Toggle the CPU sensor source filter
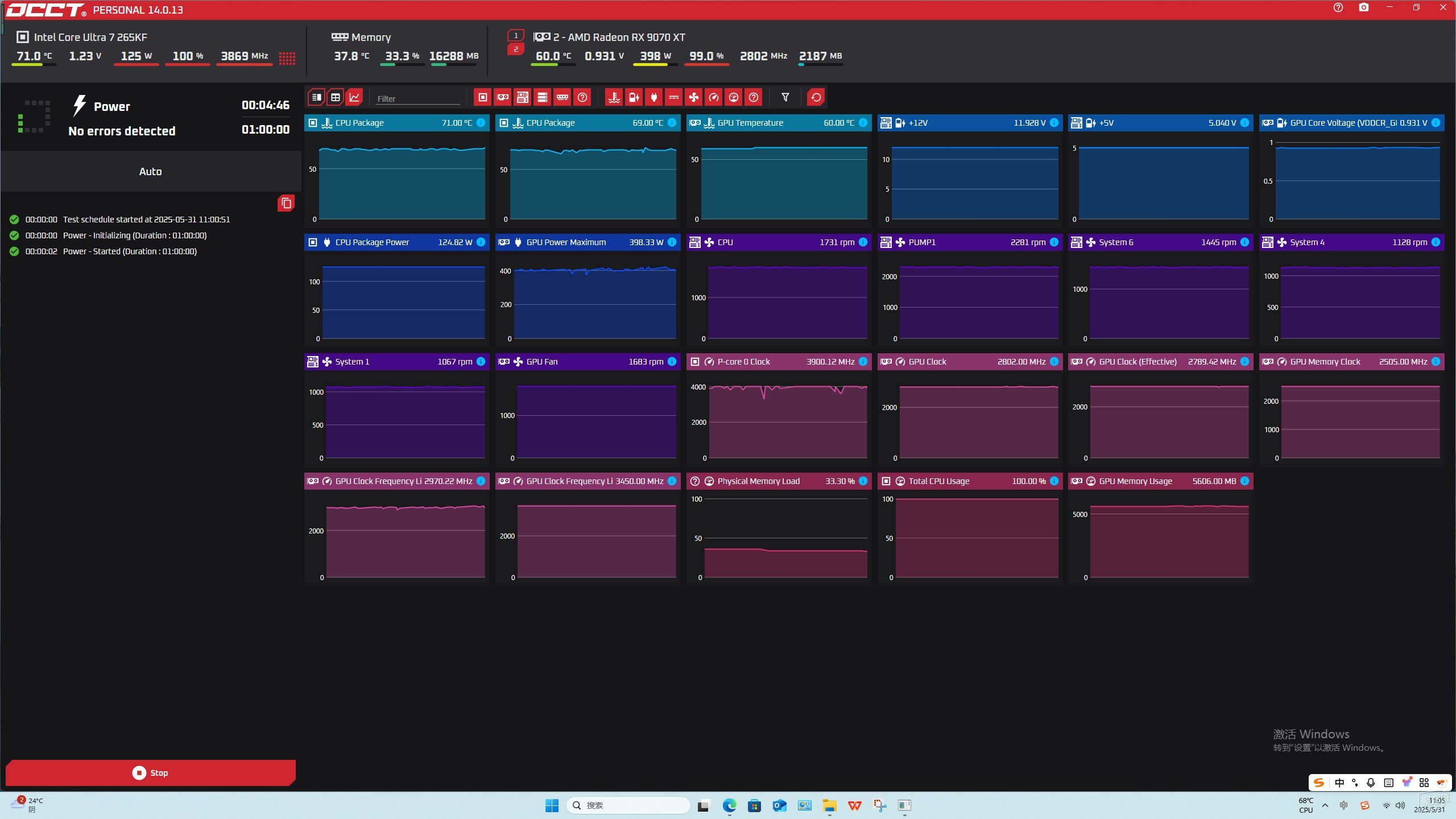This screenshot has width=1456, height=819. pyautogui.click(x=483, y=97)
